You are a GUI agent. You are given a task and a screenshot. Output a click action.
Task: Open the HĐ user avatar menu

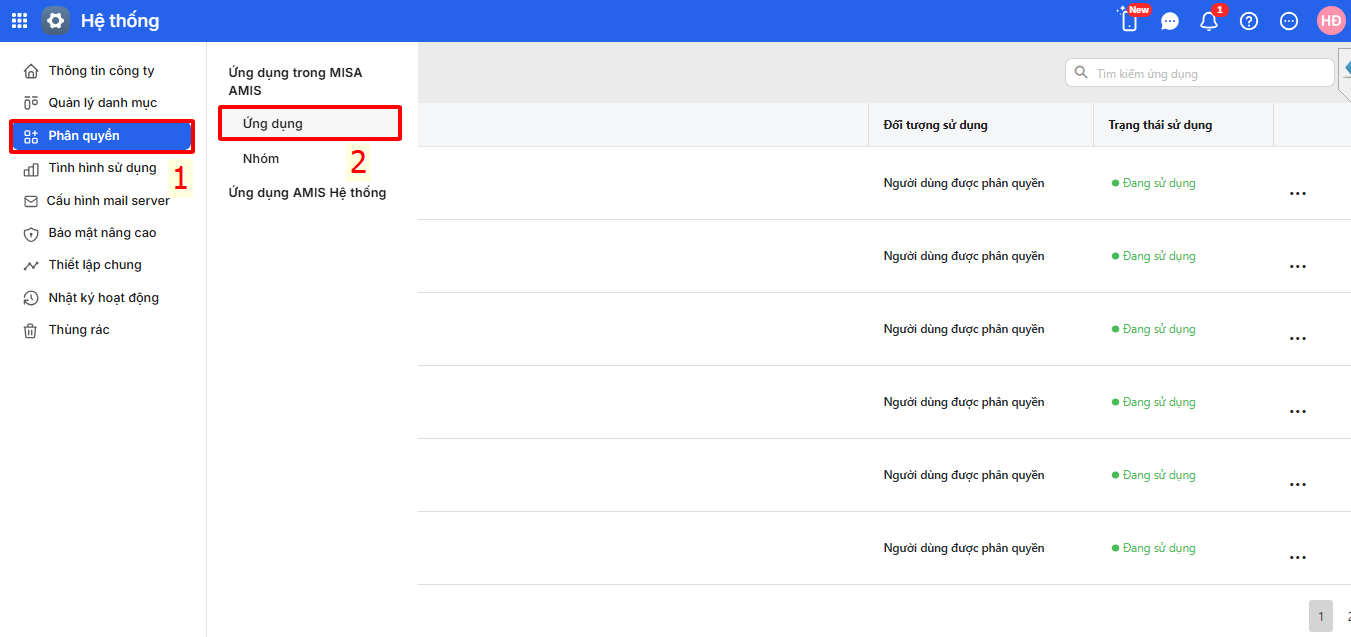point(1331,20)
